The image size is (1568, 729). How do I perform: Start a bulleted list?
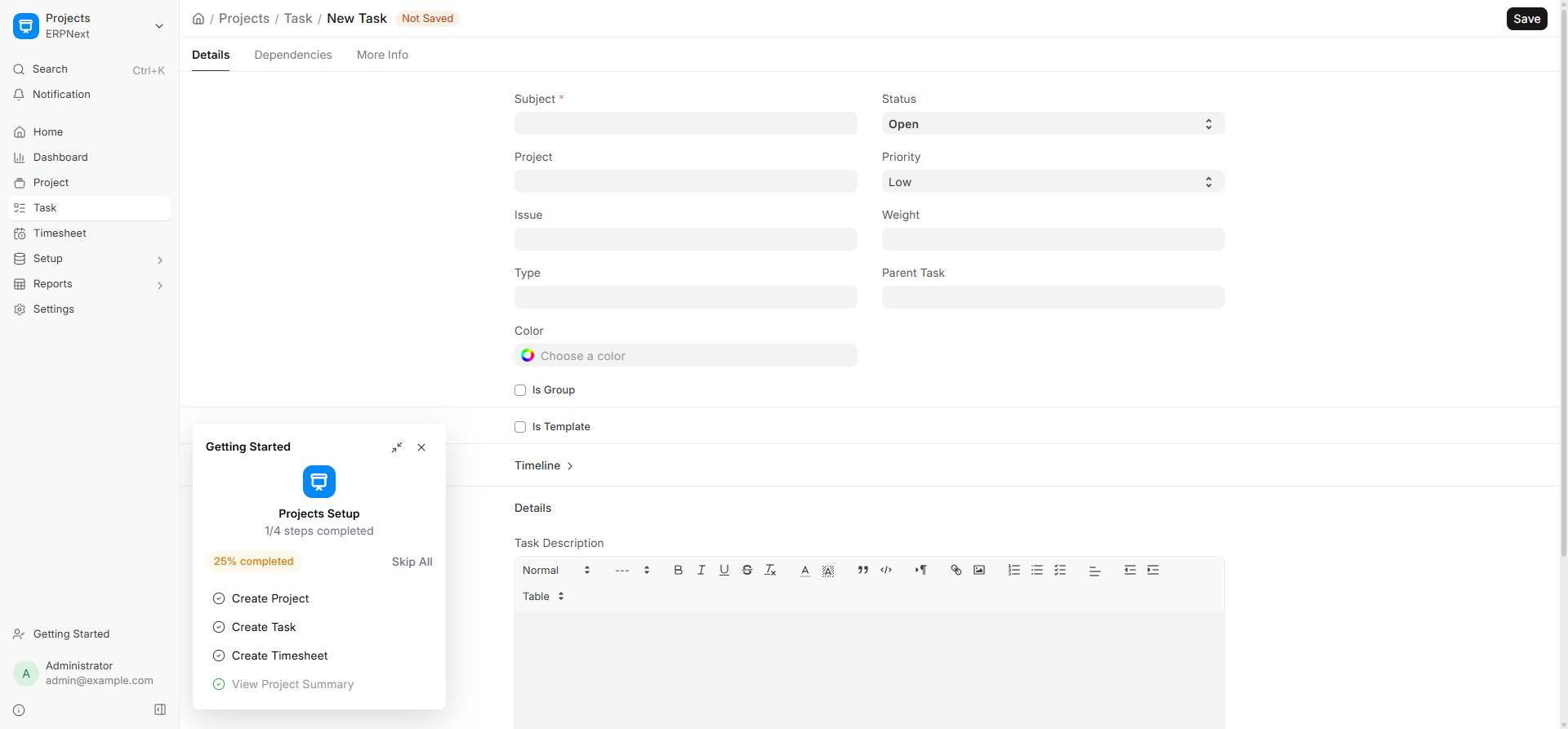pyautogui.click(x=1036, y=570)
